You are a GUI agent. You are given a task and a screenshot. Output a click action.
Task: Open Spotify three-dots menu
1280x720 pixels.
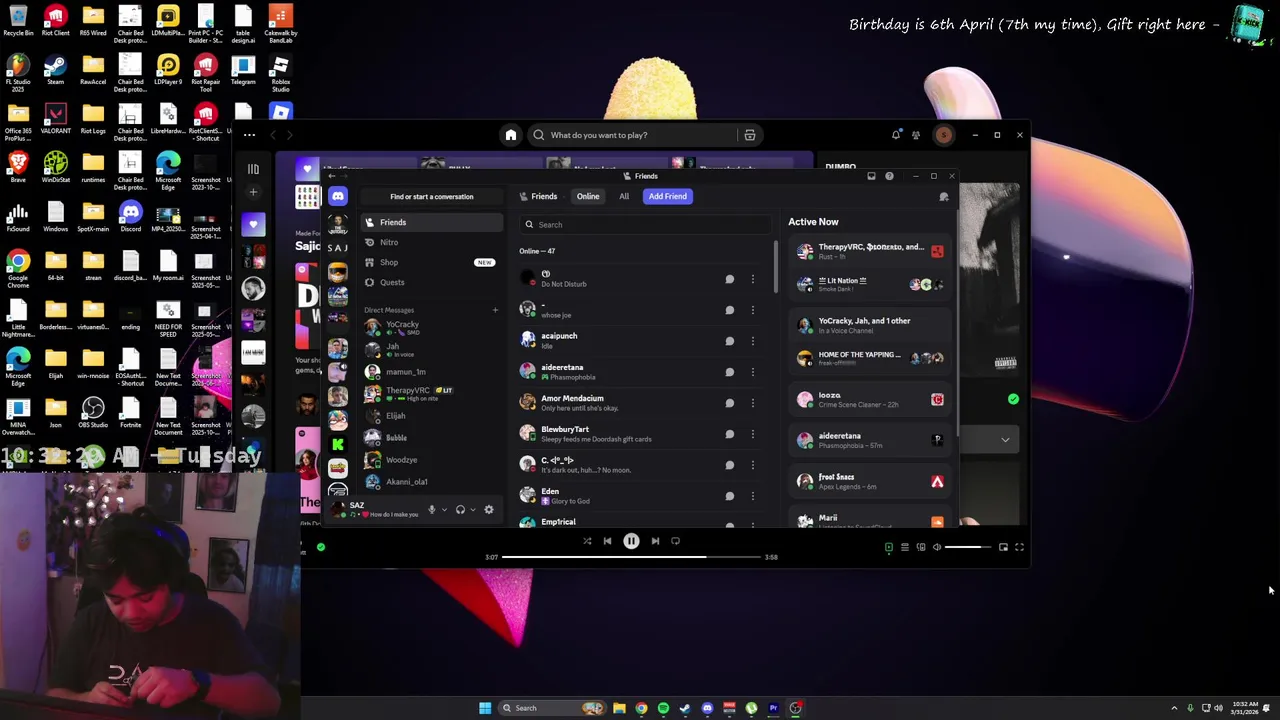point(249,135)
